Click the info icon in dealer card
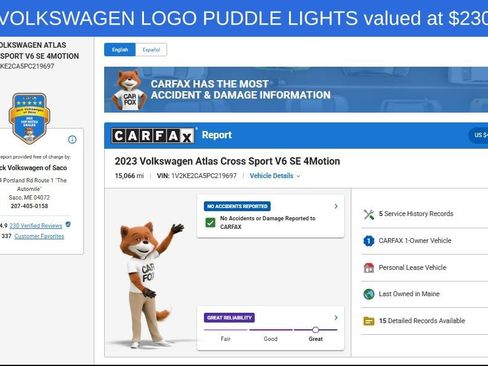 point(72,139)
